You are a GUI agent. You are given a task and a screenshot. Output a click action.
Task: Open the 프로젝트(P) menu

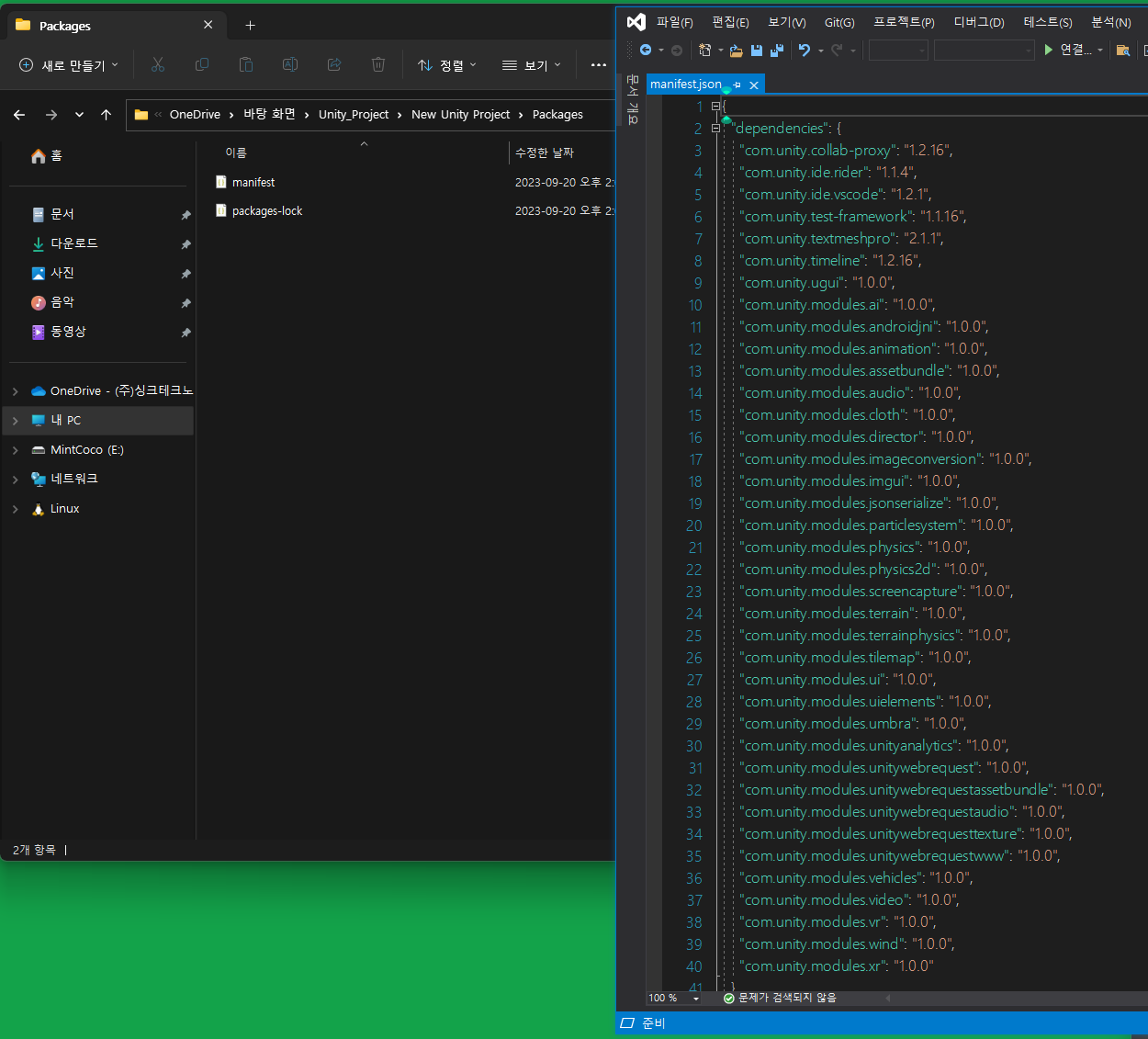(904, 22)
